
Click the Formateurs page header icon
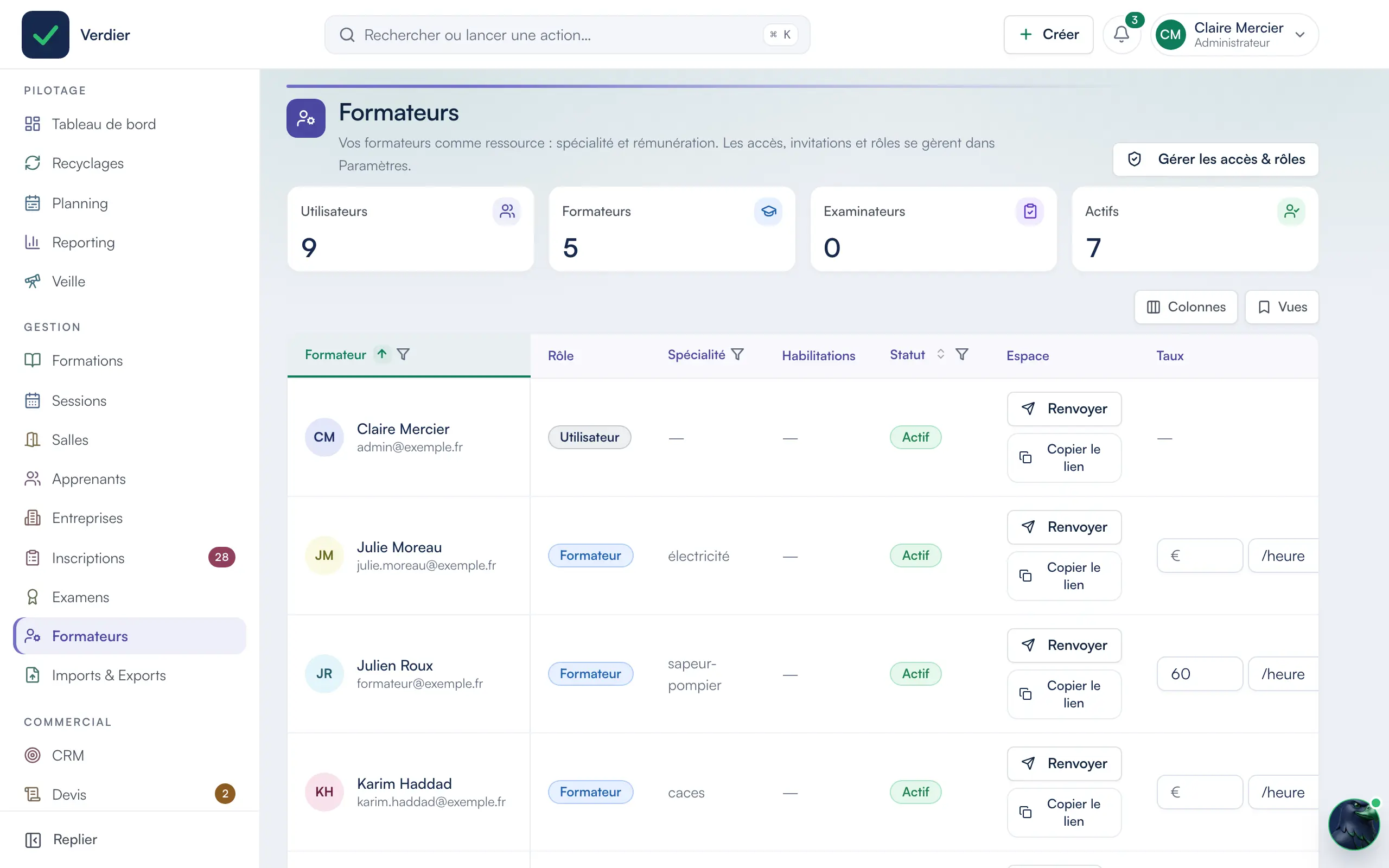tap(306, 118)
